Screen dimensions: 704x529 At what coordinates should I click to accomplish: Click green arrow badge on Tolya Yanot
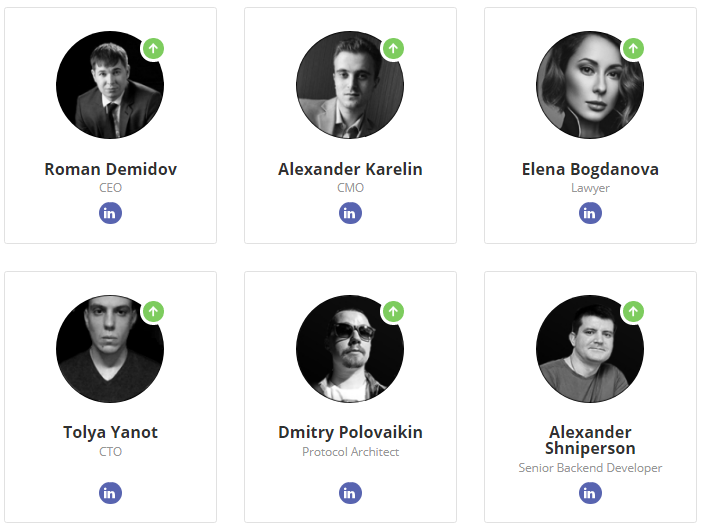153,311
